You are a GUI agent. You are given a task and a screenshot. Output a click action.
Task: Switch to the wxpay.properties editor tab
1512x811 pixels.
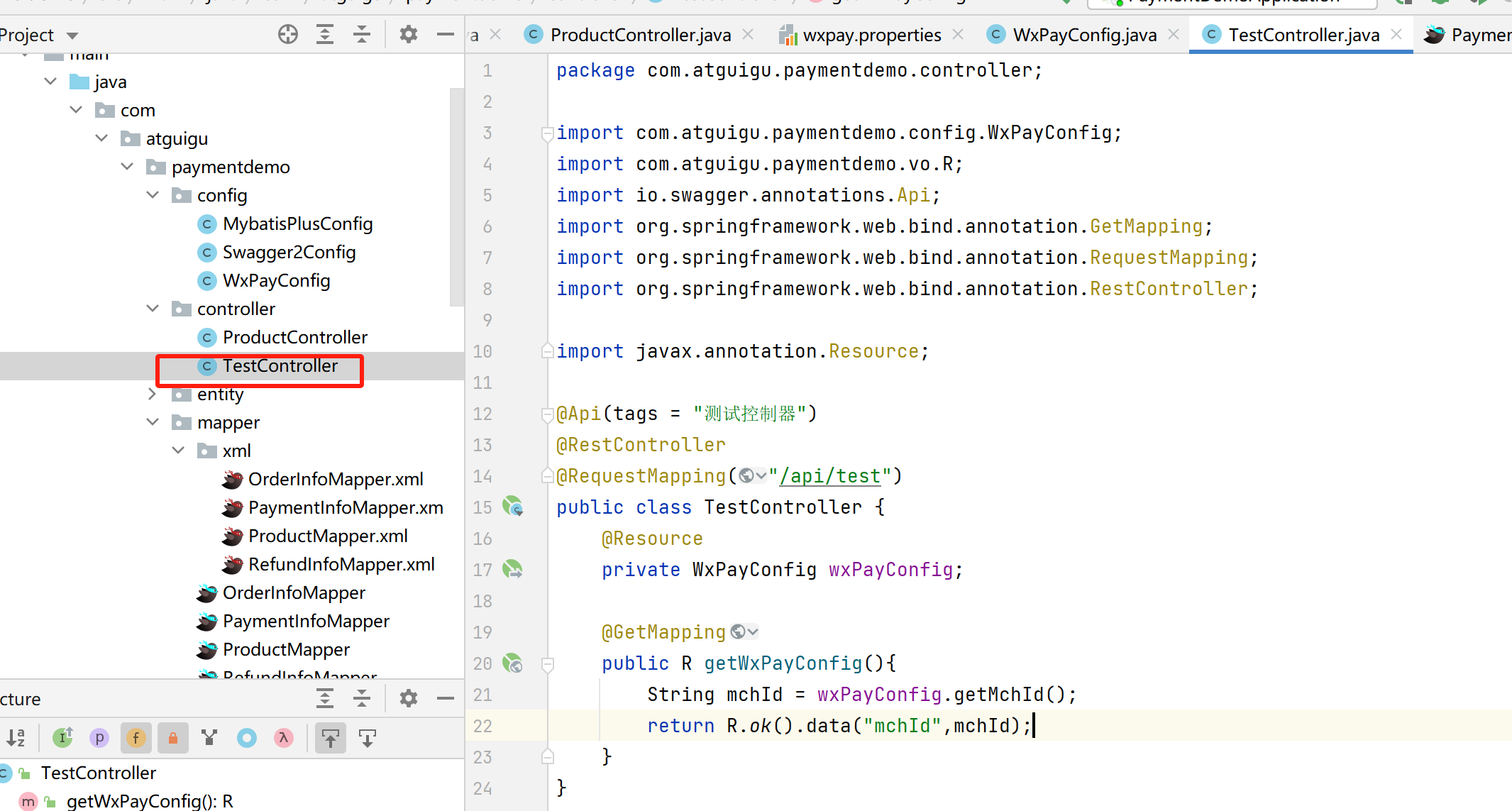tap(871, 35)
